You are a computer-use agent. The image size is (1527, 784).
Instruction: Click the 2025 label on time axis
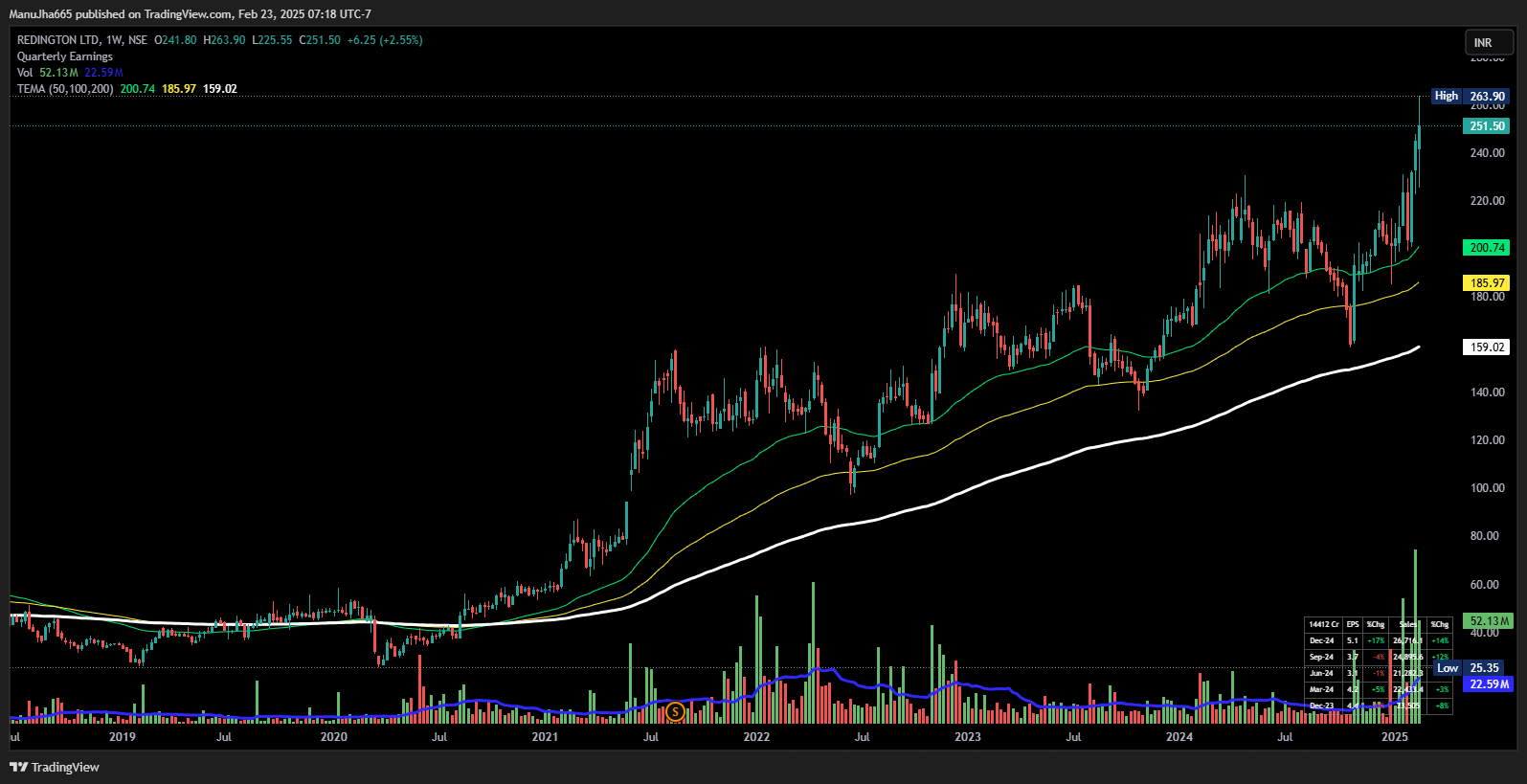[1395, 737]
